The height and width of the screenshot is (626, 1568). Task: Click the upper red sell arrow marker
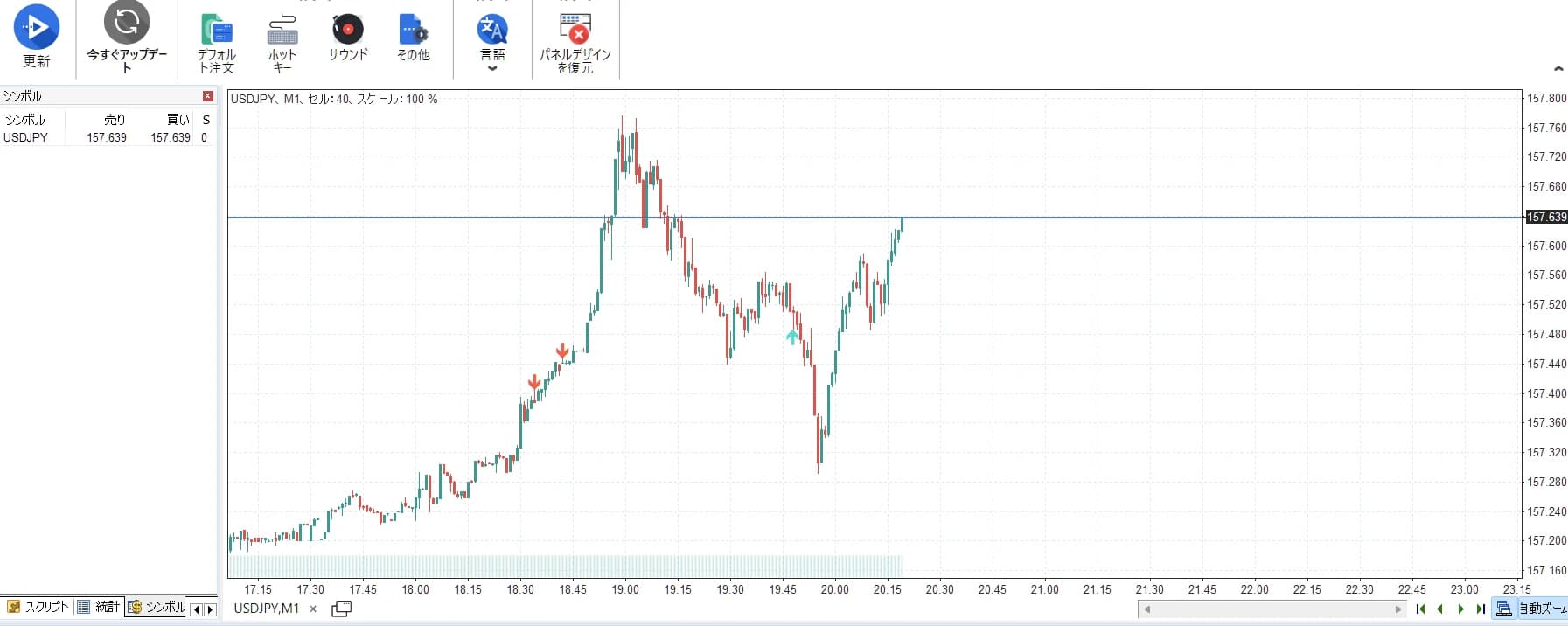click(x=562, y=351)
